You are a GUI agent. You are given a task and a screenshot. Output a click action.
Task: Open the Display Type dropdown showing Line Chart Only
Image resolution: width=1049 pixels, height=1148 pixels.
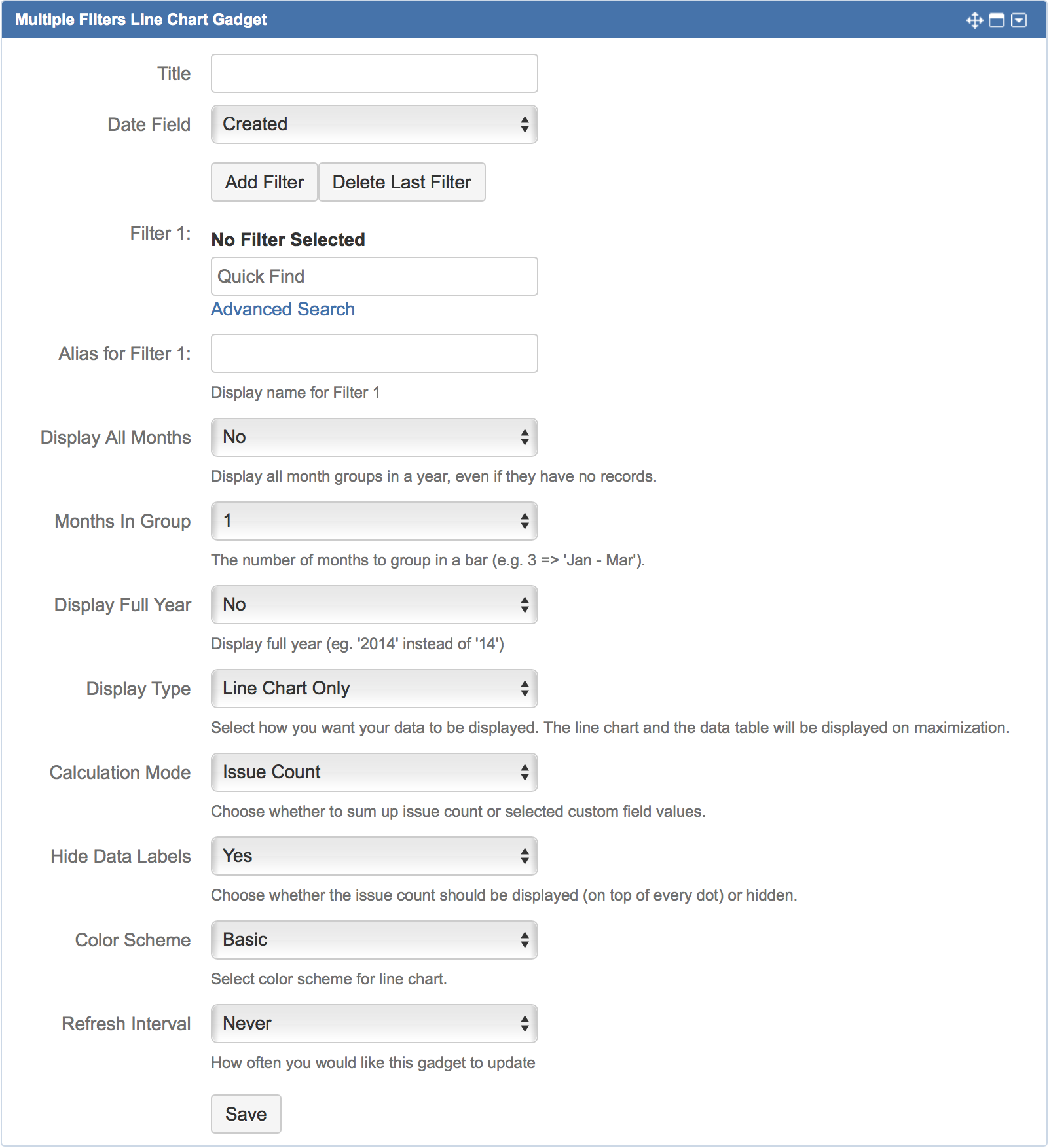click(373, 689)
